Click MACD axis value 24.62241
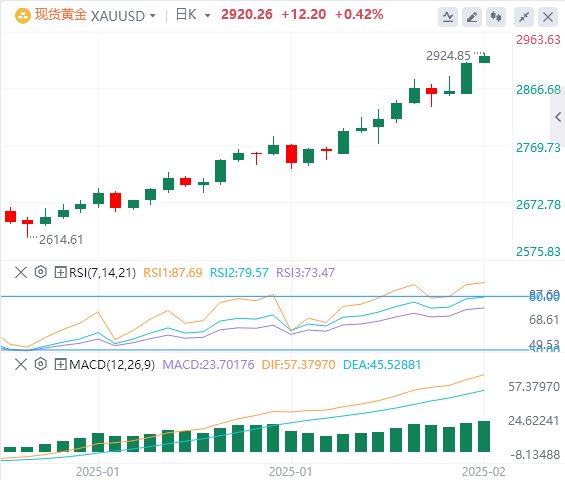The width and height of the screenshot is (565, 480). [x=534, y=421]
